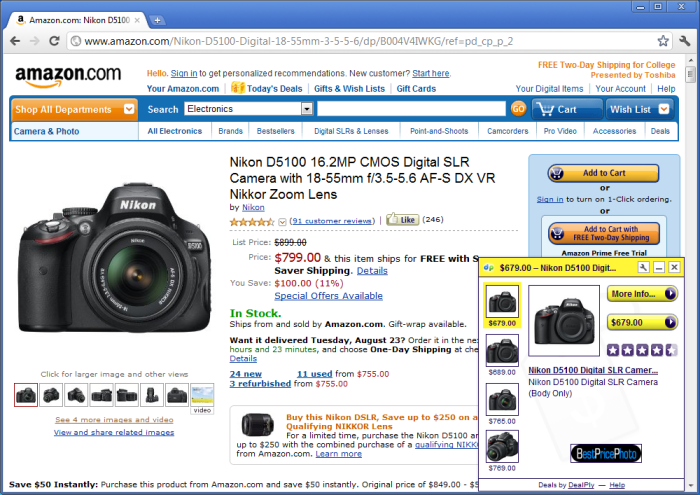Select the $765.00 camera thumbnail
This screenshot has width=700, height=495.
tap(502, 399)
